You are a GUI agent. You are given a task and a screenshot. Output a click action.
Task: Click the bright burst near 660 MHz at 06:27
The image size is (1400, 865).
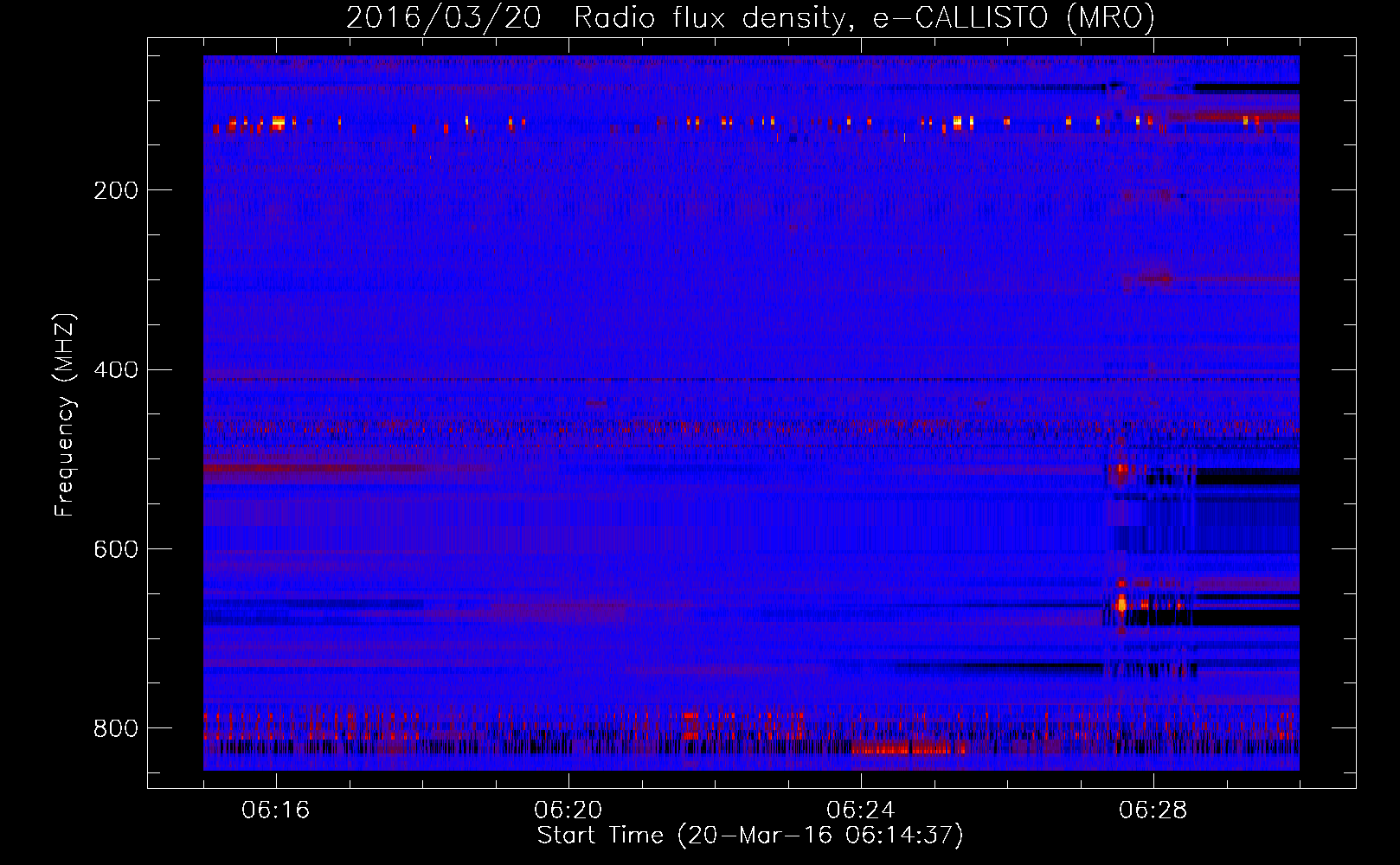[1121, 604]
